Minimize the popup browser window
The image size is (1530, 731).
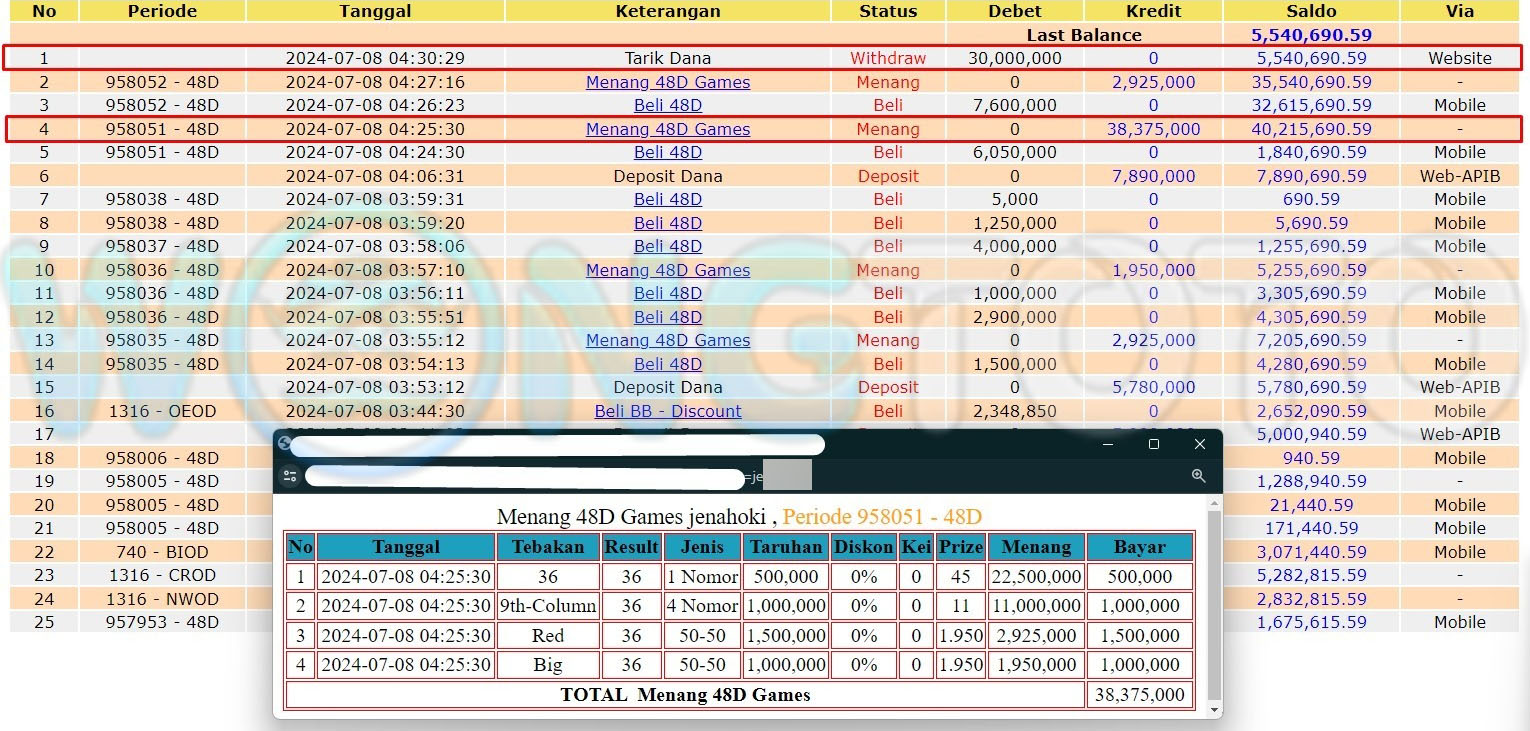[1107, 444]
